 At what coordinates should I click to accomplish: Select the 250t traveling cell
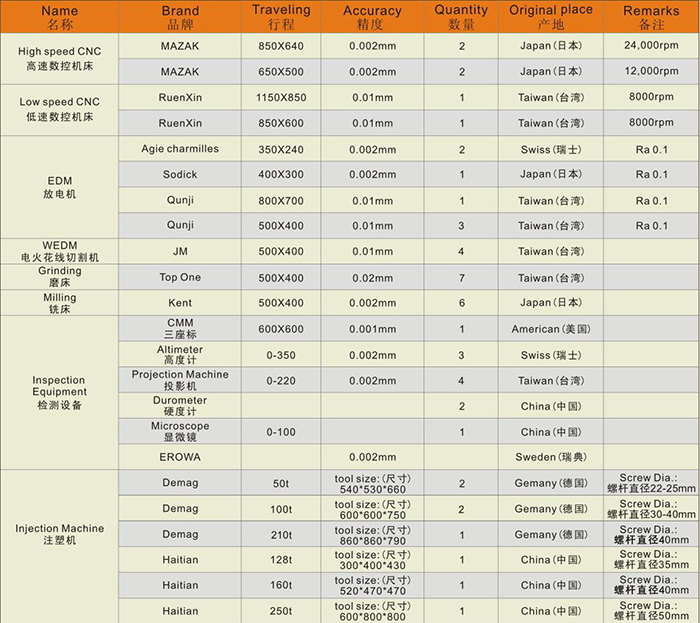(281, 611)
